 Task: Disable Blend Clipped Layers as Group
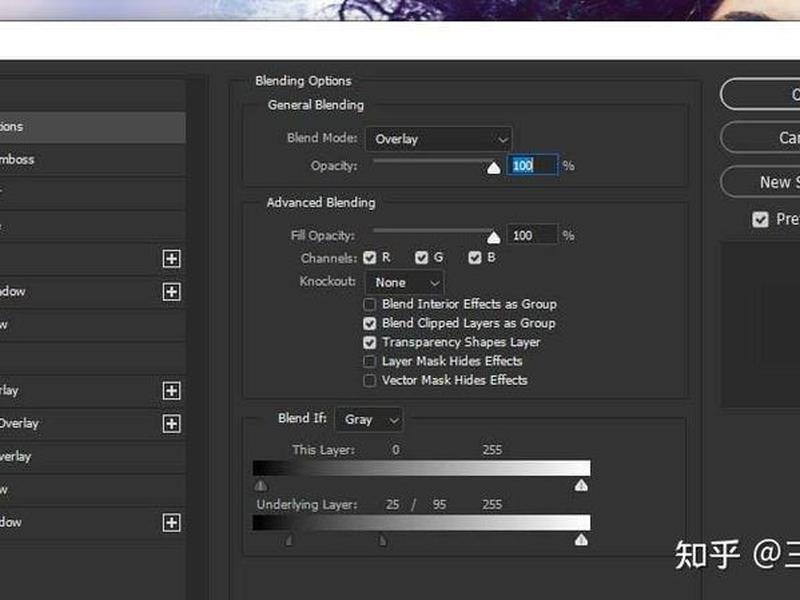click(x=370, y=323)
